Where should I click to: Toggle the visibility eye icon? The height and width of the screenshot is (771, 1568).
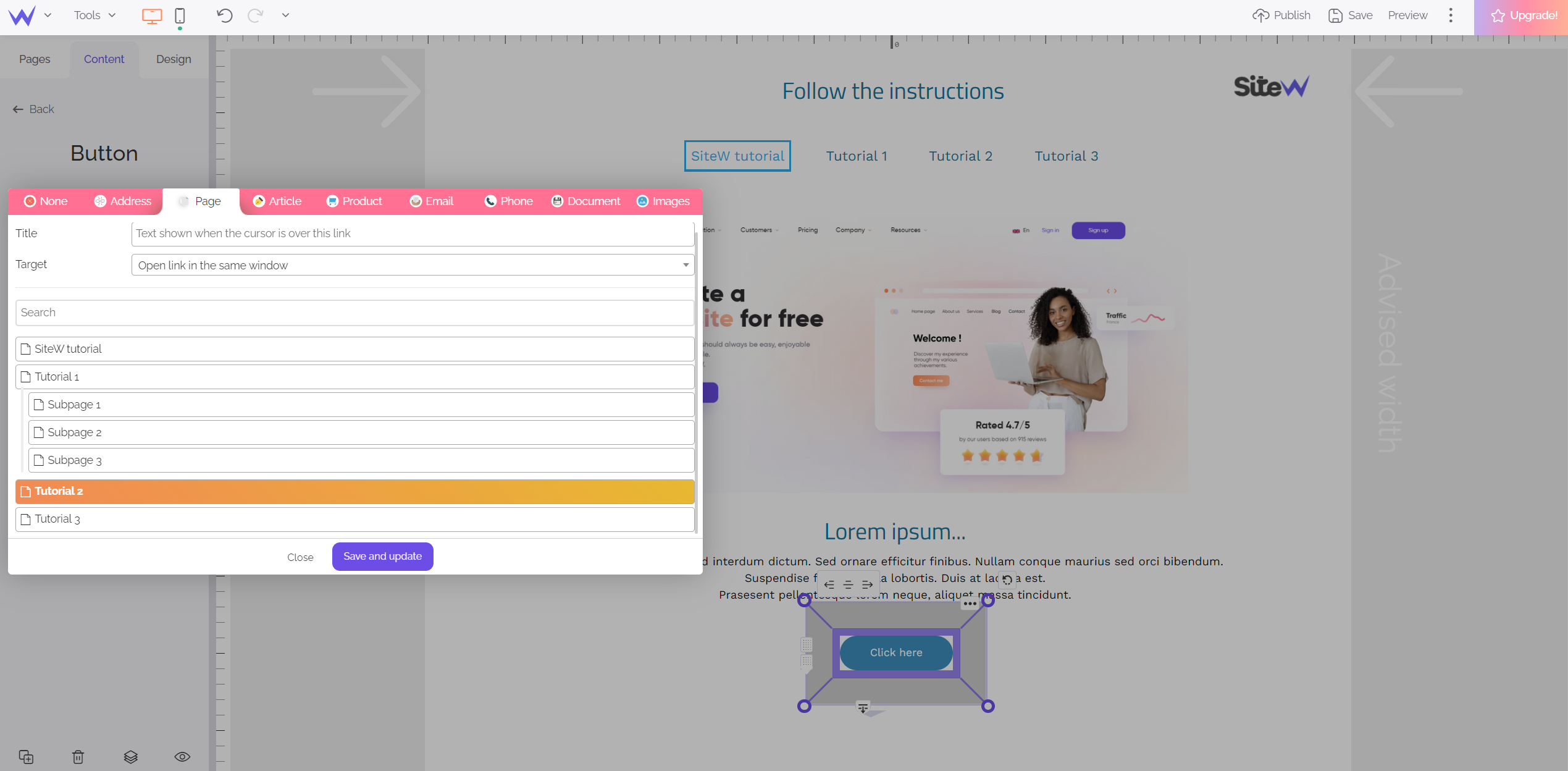(x=182, y=756)
